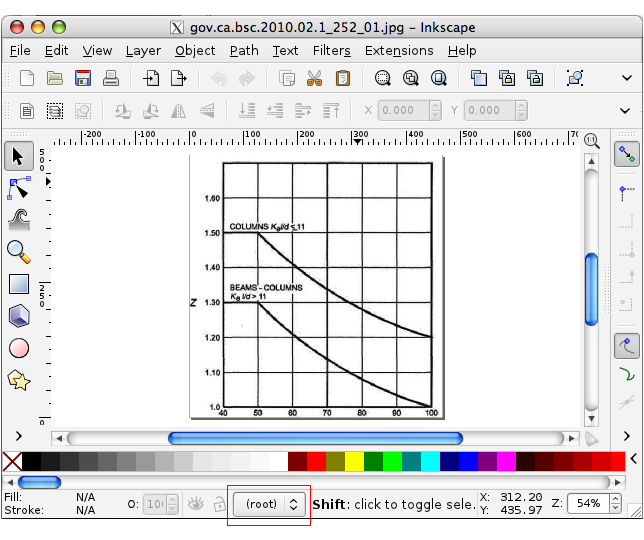Toggle the layer lock icon
Screen dimensions: 644x540
click(219, 504)
